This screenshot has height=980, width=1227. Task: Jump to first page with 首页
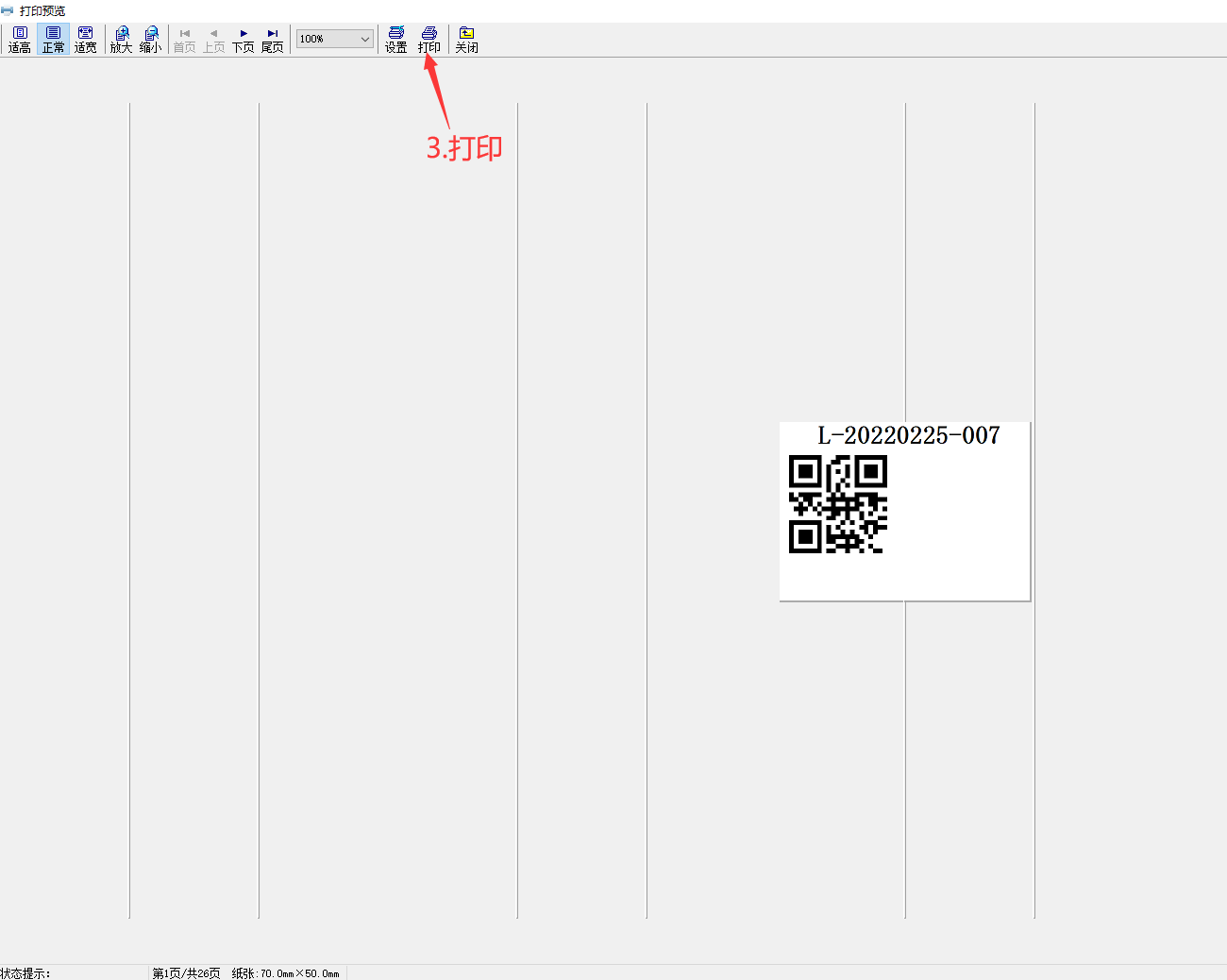185,40
